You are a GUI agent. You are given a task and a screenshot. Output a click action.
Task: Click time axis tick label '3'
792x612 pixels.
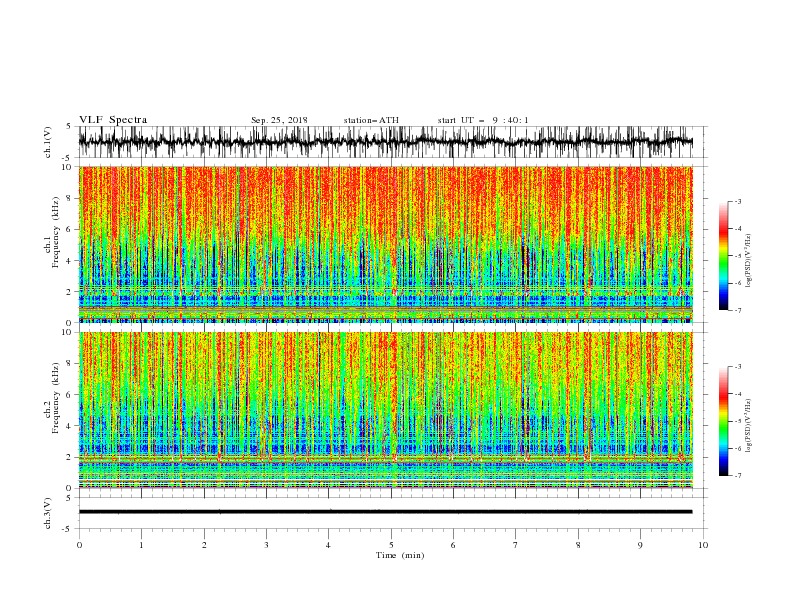[266, 545]
